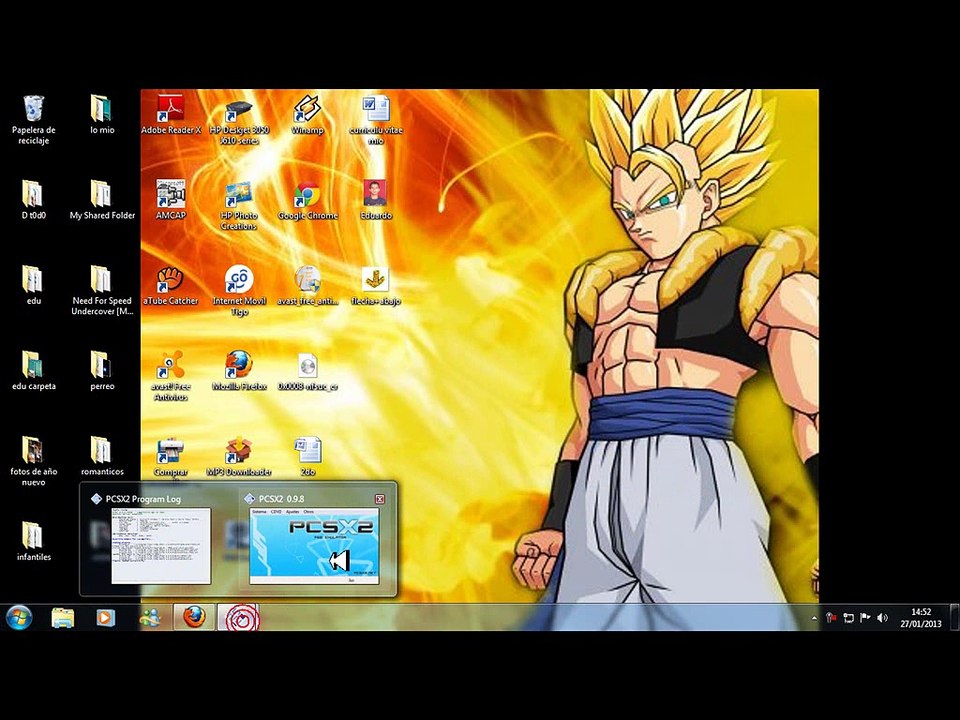Click the PCSX2 taskbar button

(239, 617)
